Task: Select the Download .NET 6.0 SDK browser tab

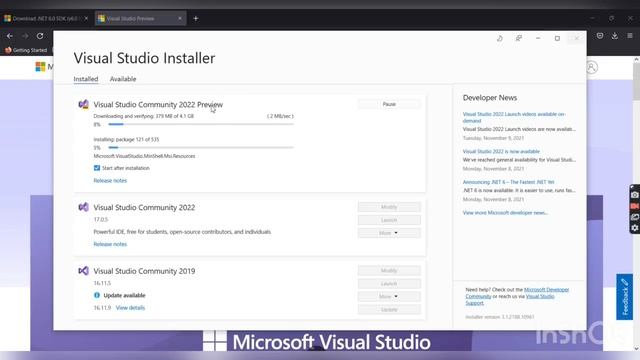Action: tap(46, 18)
